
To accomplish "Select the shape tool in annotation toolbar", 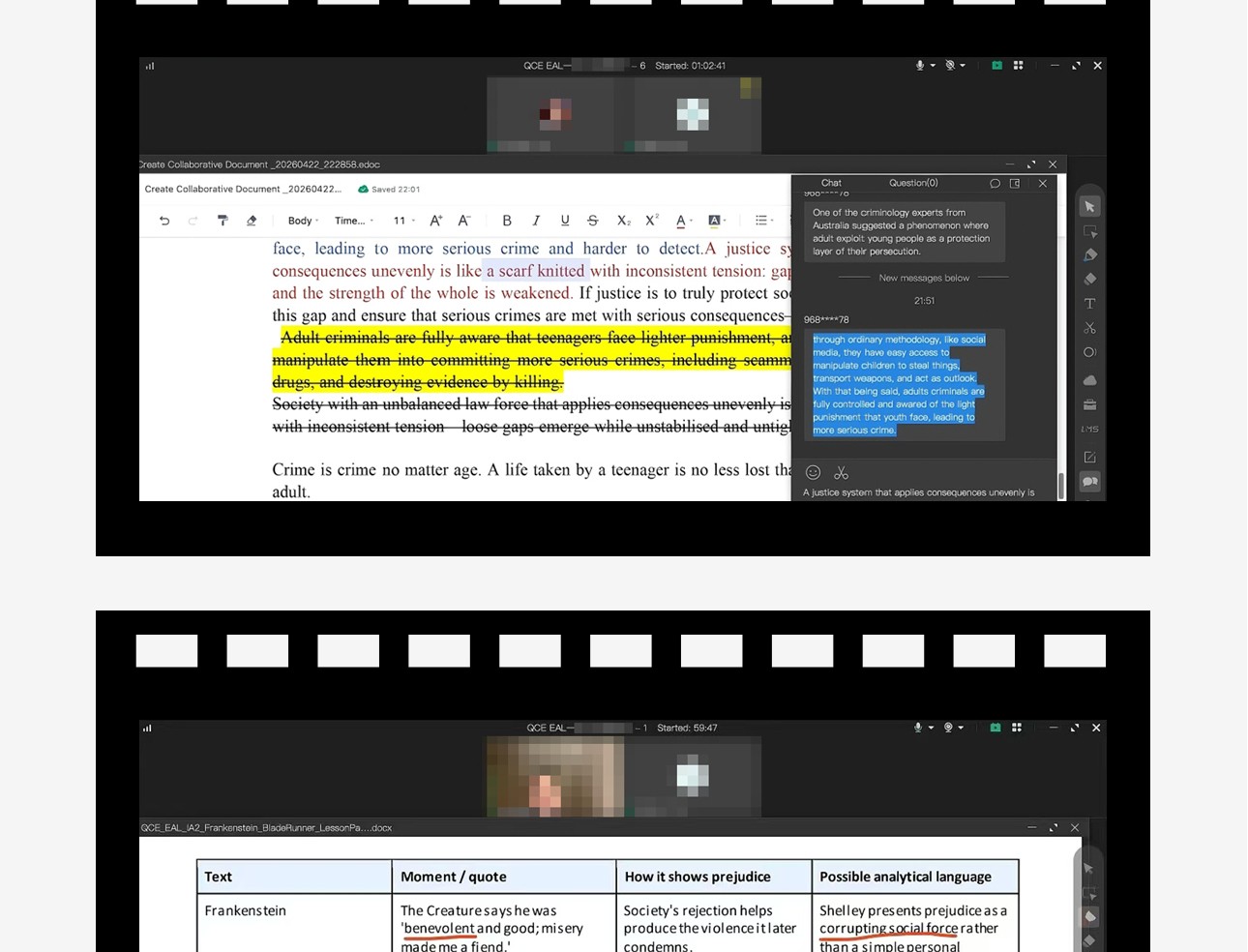I will [1090, 352].
